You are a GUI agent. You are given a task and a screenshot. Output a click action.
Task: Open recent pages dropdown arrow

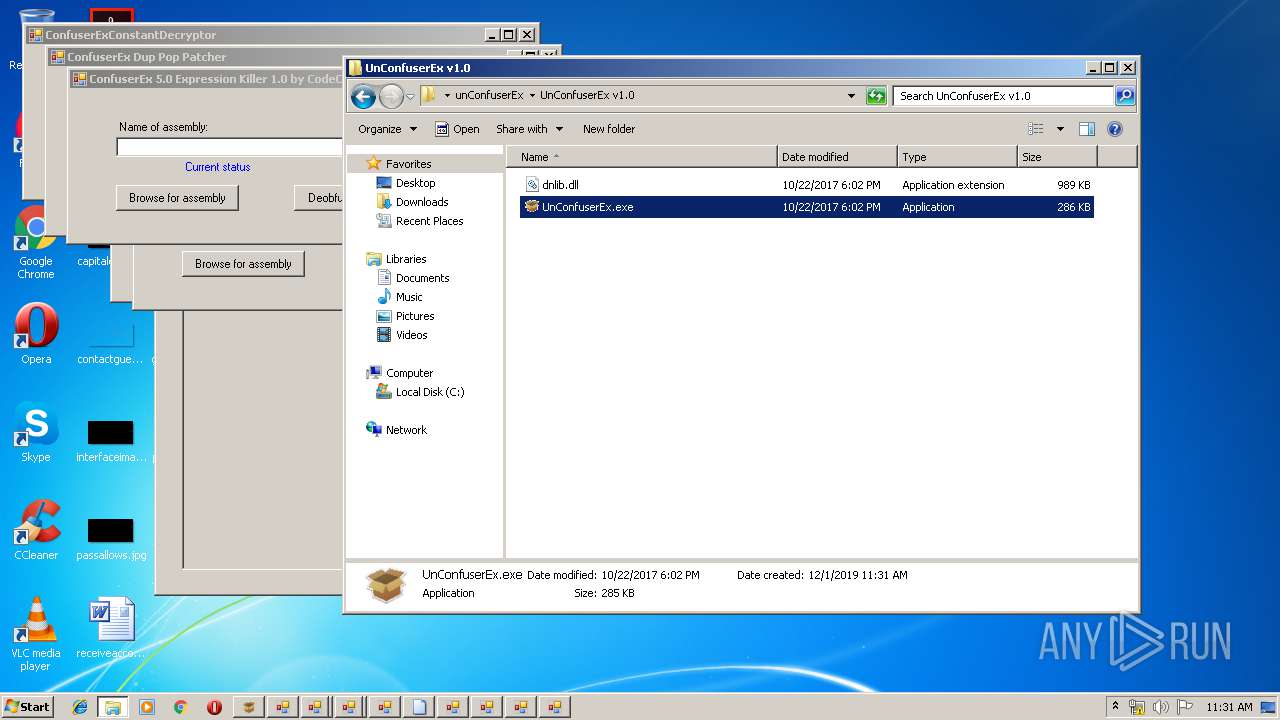point(410,97)
